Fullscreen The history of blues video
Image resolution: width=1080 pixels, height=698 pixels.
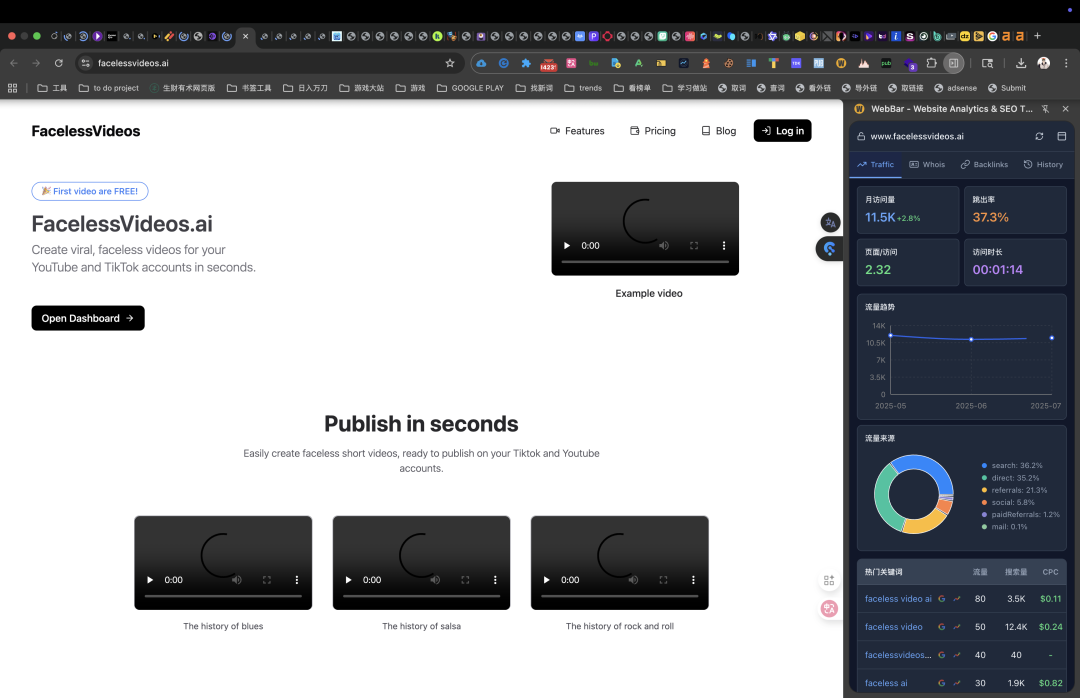267,580
